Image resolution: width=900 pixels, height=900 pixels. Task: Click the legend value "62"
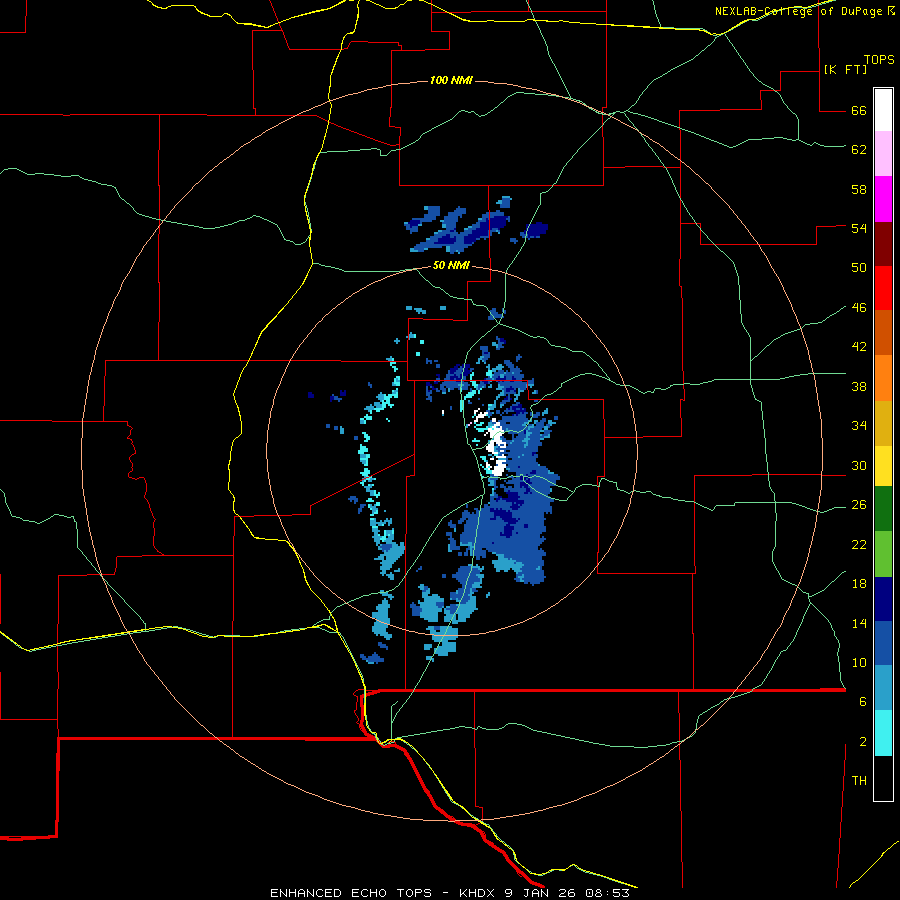click(x=859, y=149)
